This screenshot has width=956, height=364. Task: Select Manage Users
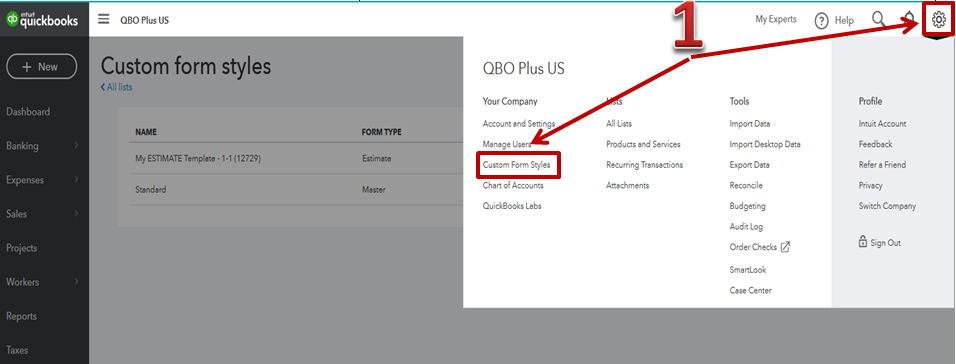[507, 145]
